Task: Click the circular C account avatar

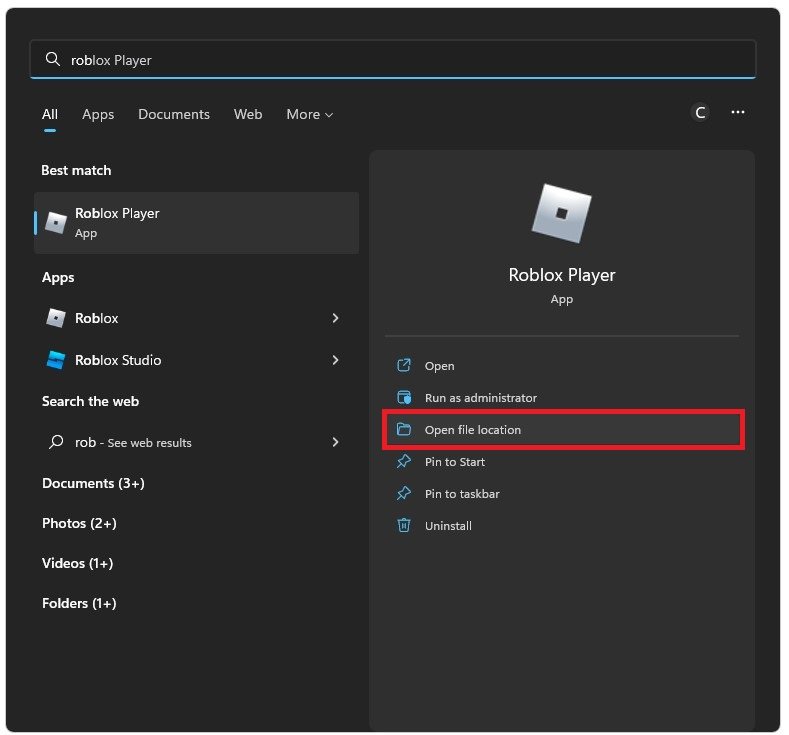Action: click(700, 113)
